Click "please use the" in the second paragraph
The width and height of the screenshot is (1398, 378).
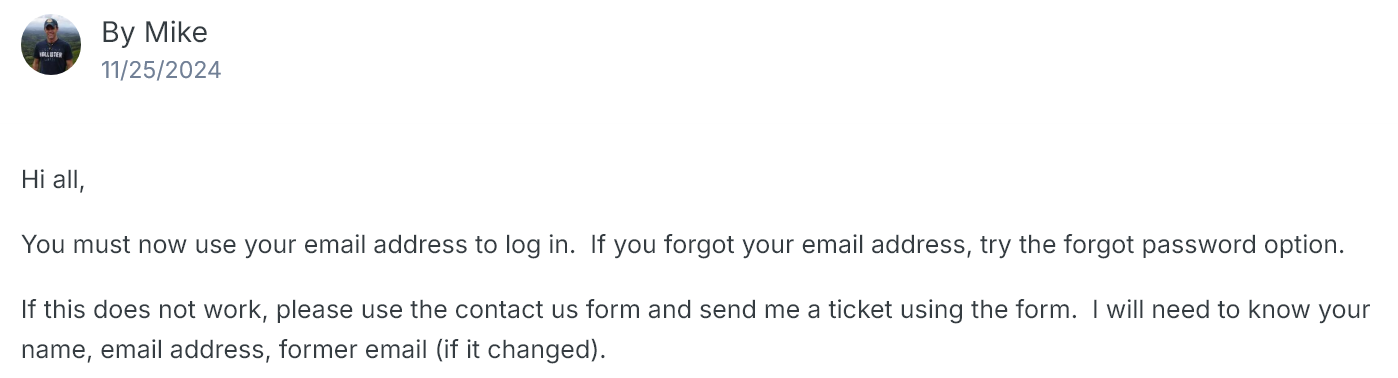click(353, 309)
